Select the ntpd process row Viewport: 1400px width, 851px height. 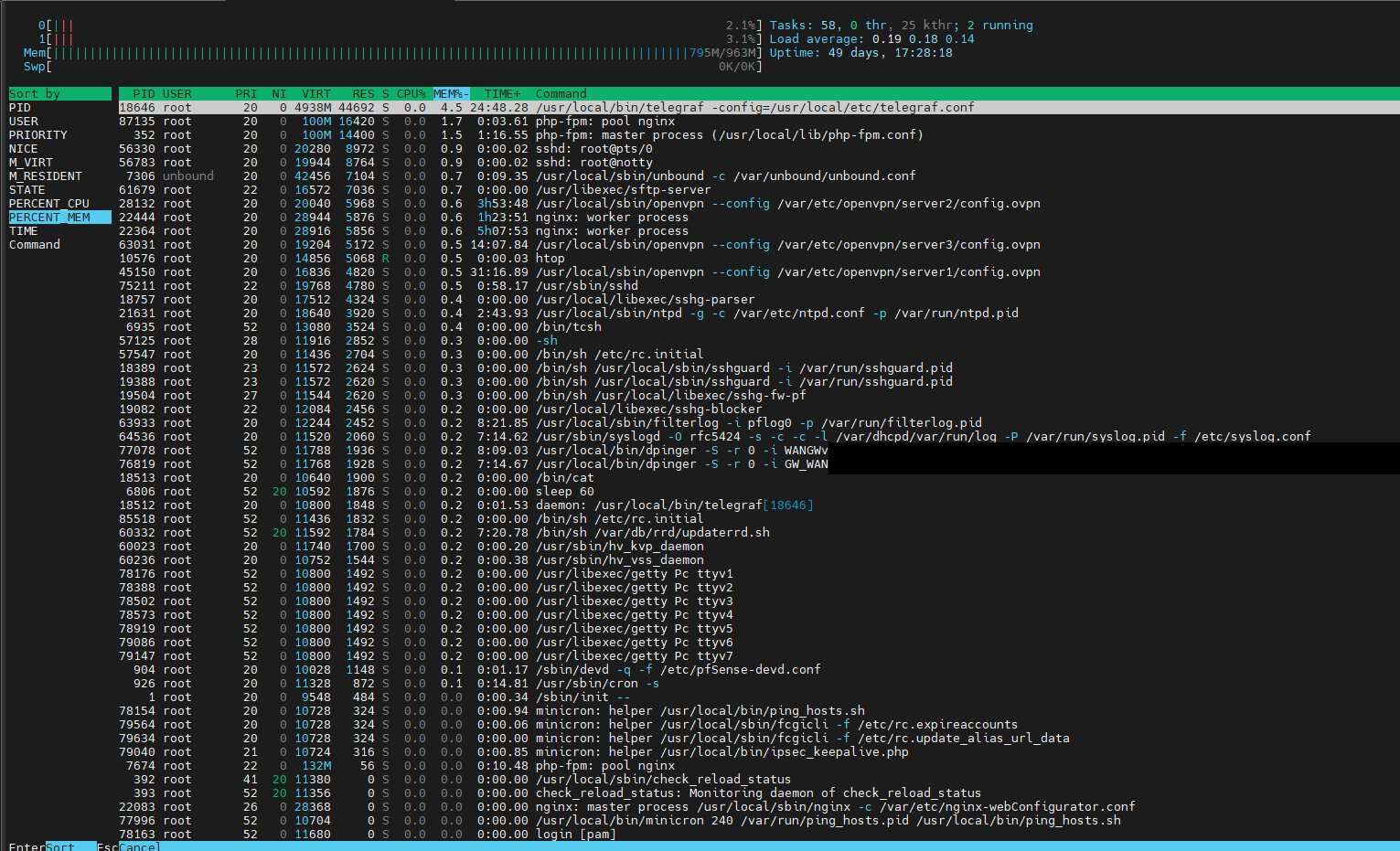759,314
